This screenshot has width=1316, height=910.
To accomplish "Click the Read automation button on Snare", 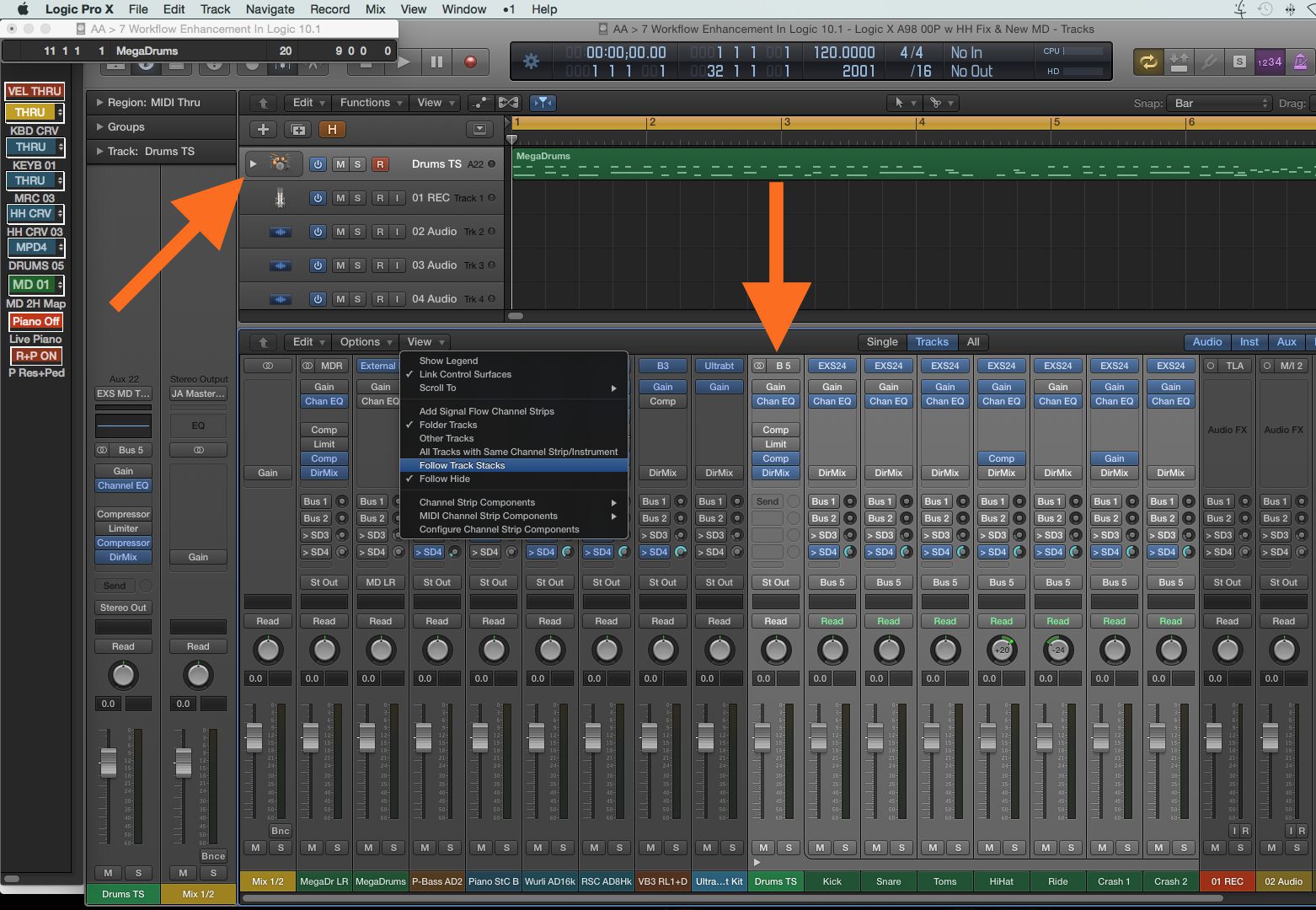I will [888, 621].
